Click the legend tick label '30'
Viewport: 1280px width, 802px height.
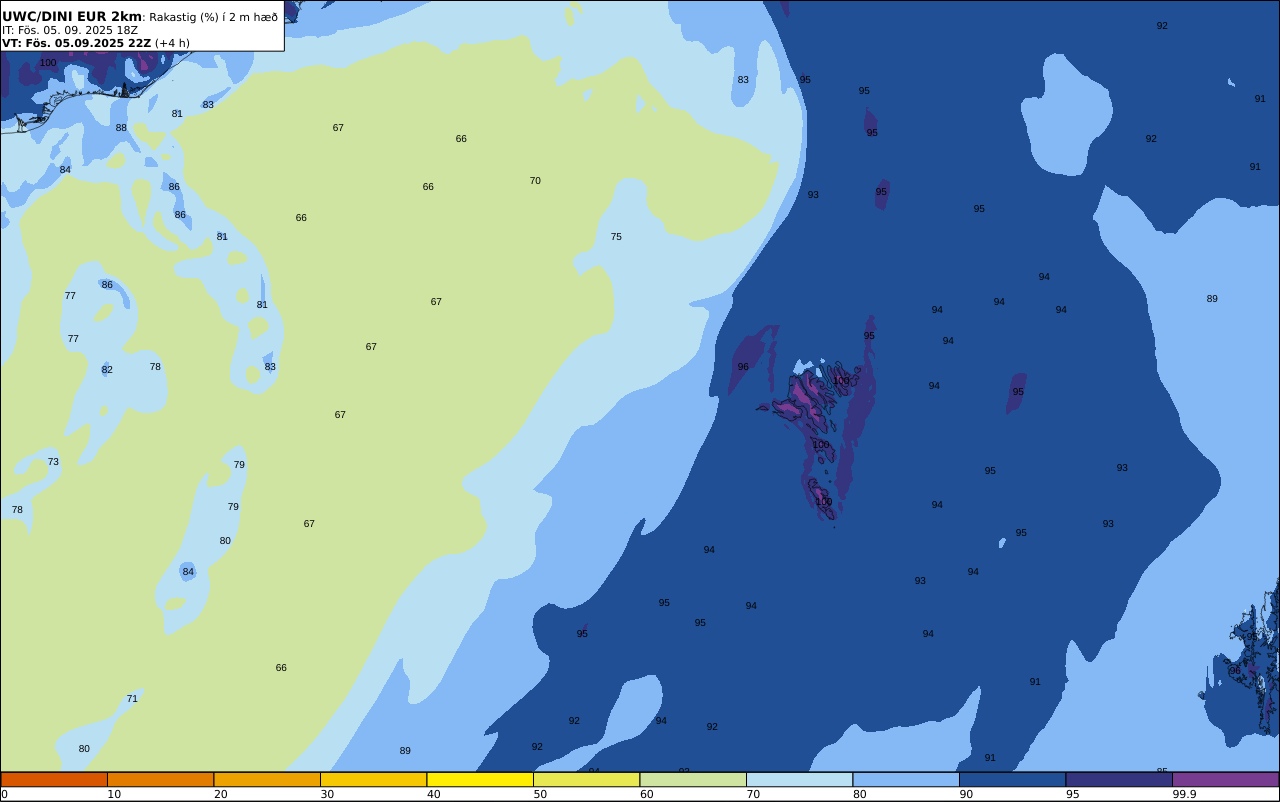327,794
